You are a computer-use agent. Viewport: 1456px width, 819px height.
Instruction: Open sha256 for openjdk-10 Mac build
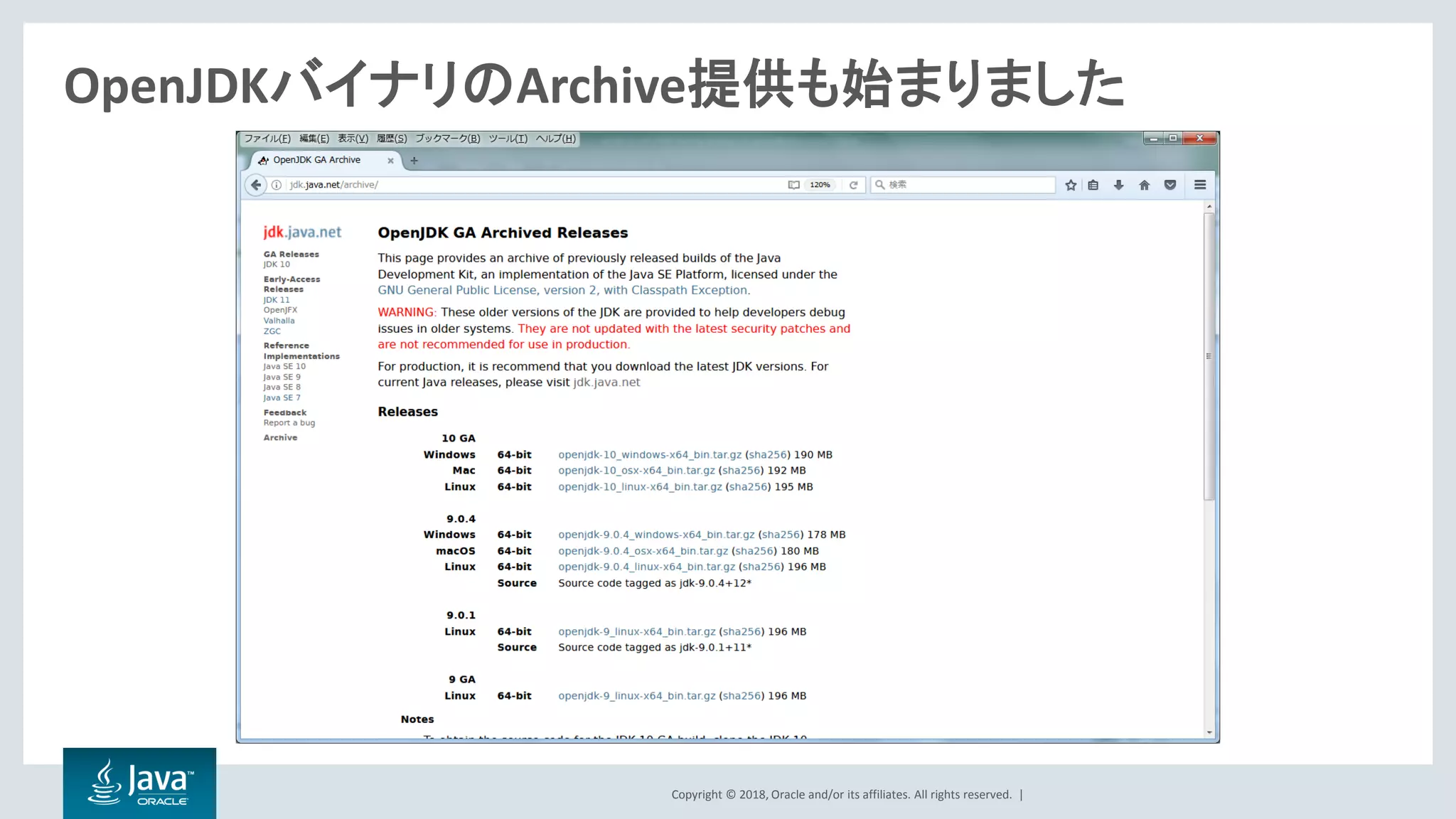point(742,471)
